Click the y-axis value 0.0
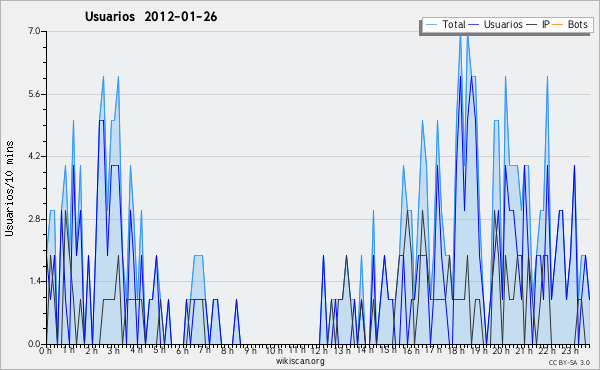Image resolution: width=600 pixels, height=370 pixels. (34, 344)
